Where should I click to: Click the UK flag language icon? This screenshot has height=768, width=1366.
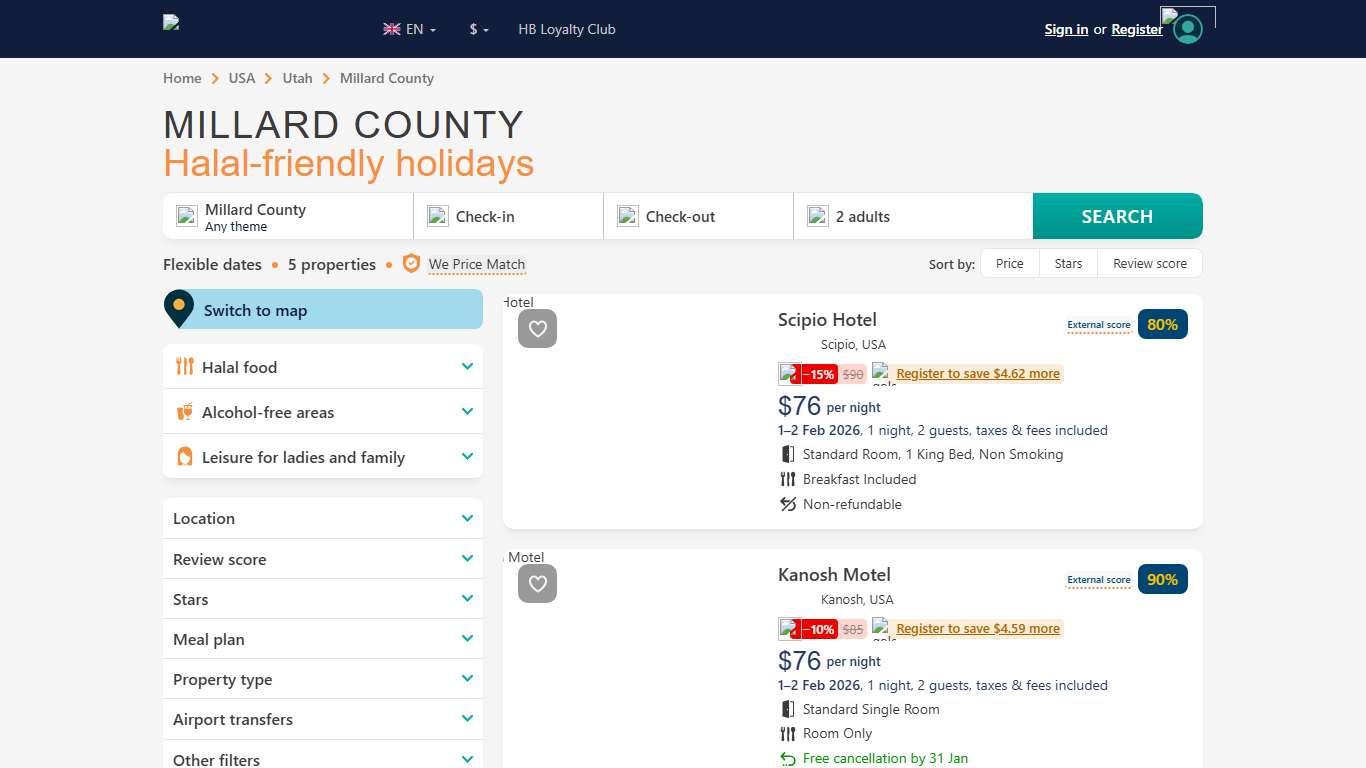(x=391, y=29)
